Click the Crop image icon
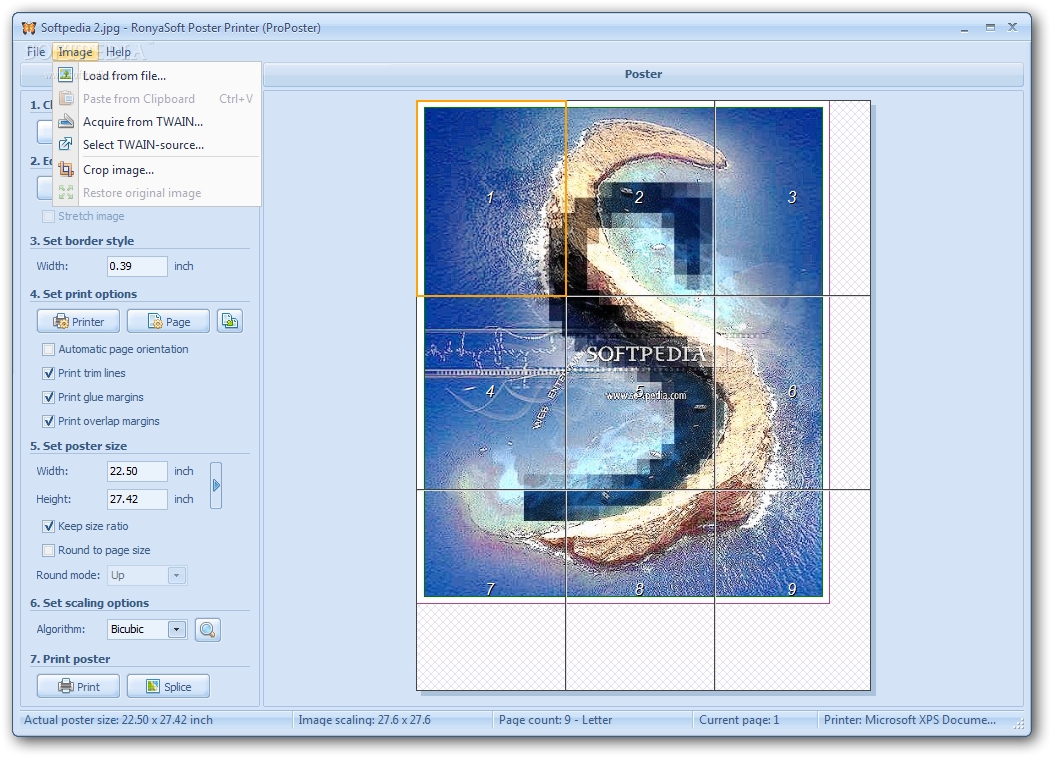The width and height of the screenshot is (1052, 757). coord(66,170)
